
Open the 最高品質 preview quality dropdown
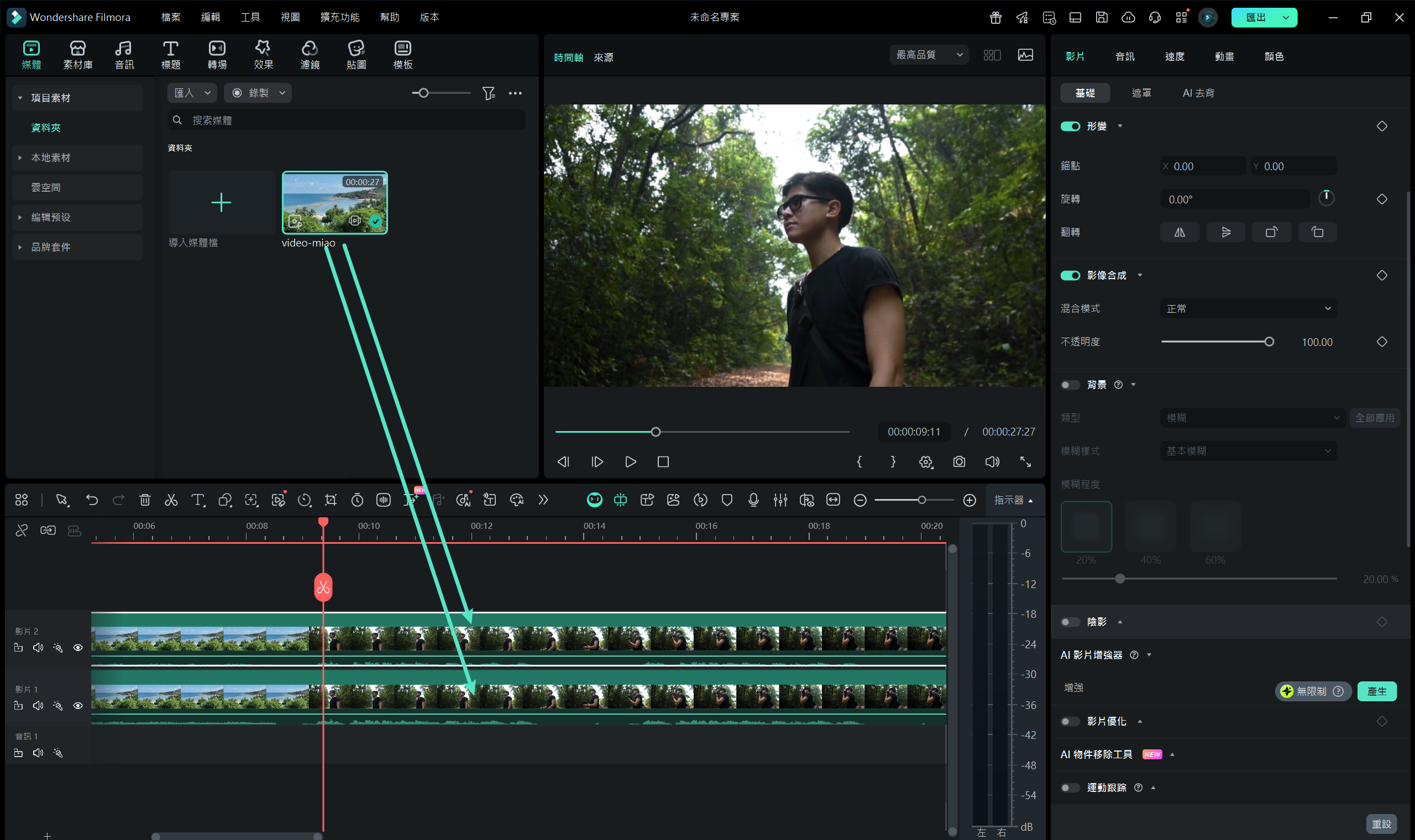tap(929, 55)
